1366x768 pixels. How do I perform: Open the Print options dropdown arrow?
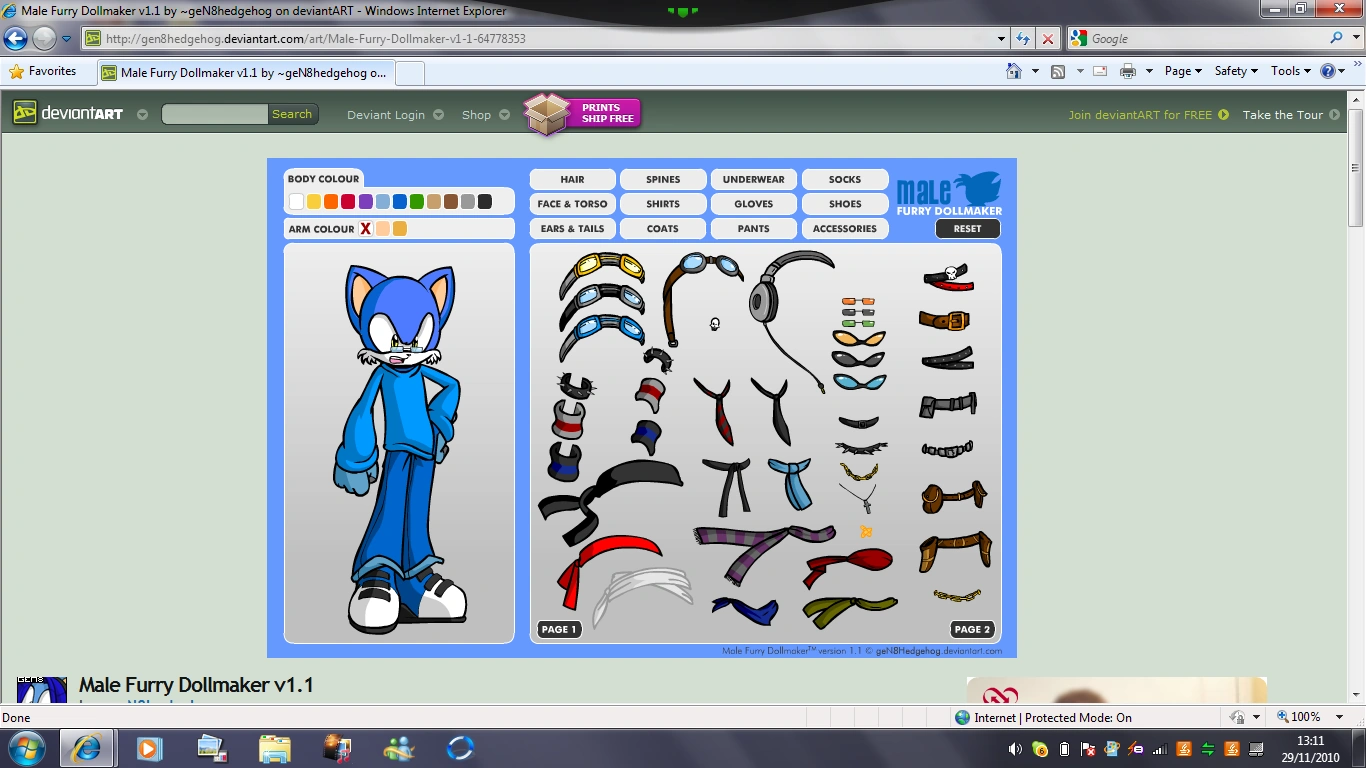1149,71
